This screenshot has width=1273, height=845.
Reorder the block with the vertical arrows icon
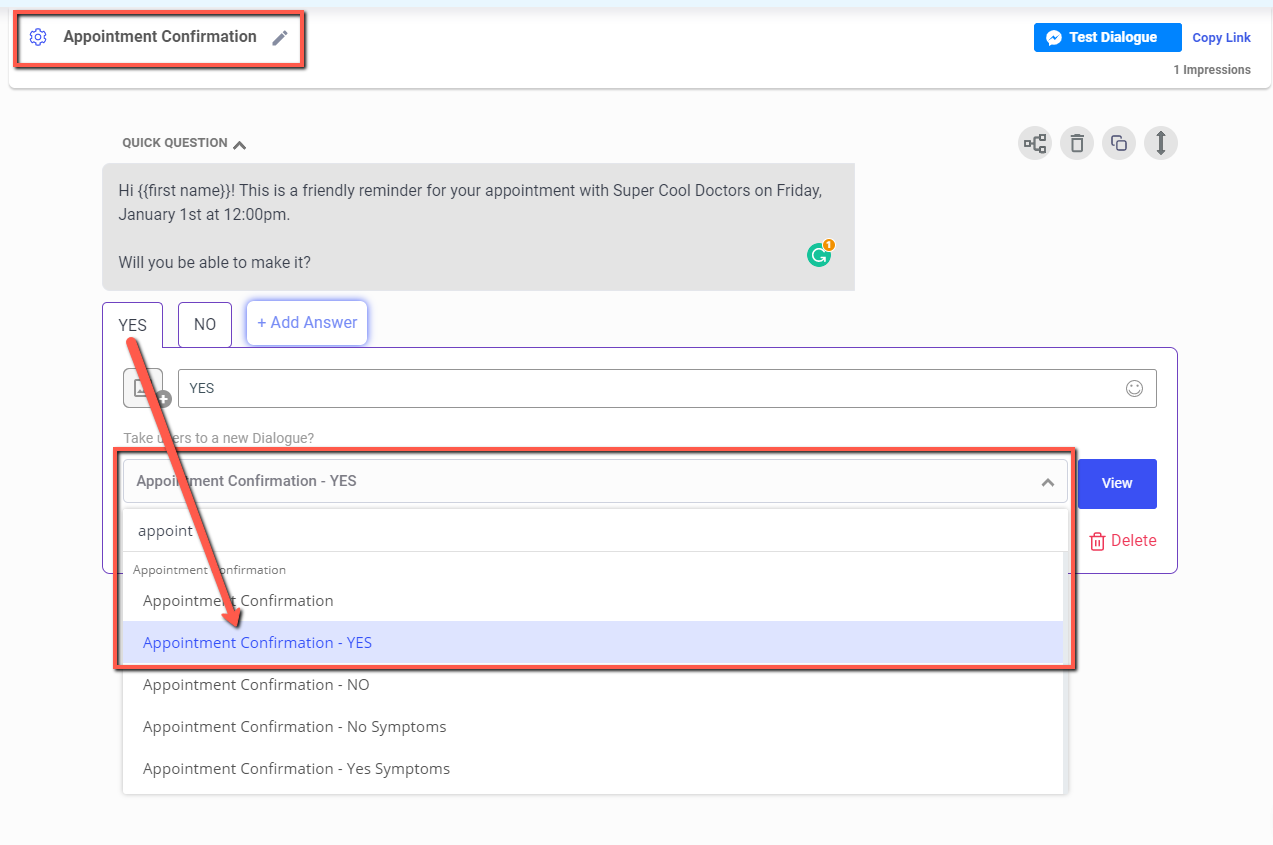[x=1161, y=143]
